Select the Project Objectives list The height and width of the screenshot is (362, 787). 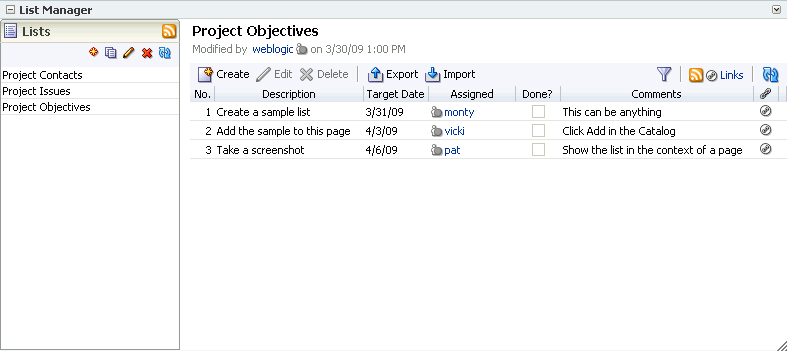pos(46,107)
